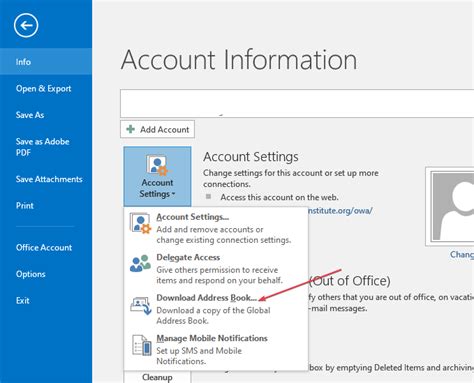Click the Add Account button
474x383 pixels.
point(157,129)
